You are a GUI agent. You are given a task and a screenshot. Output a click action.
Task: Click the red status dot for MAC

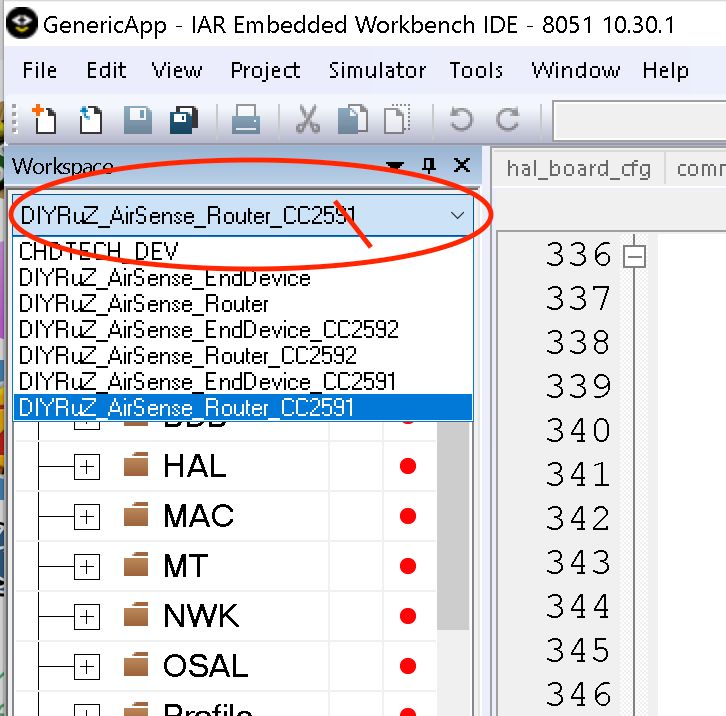pos(407,516)
